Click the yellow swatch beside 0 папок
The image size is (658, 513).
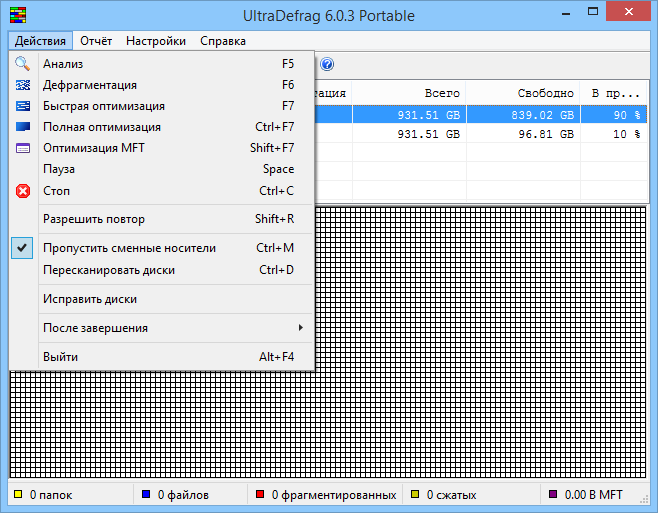[18, 494]
